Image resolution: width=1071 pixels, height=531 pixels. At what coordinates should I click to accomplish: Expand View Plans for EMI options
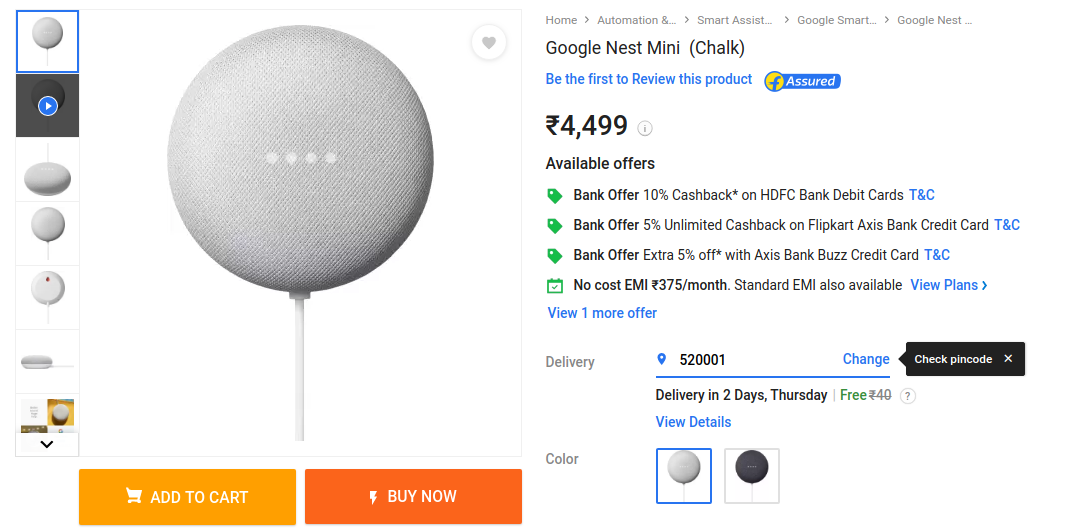[948, 285]
